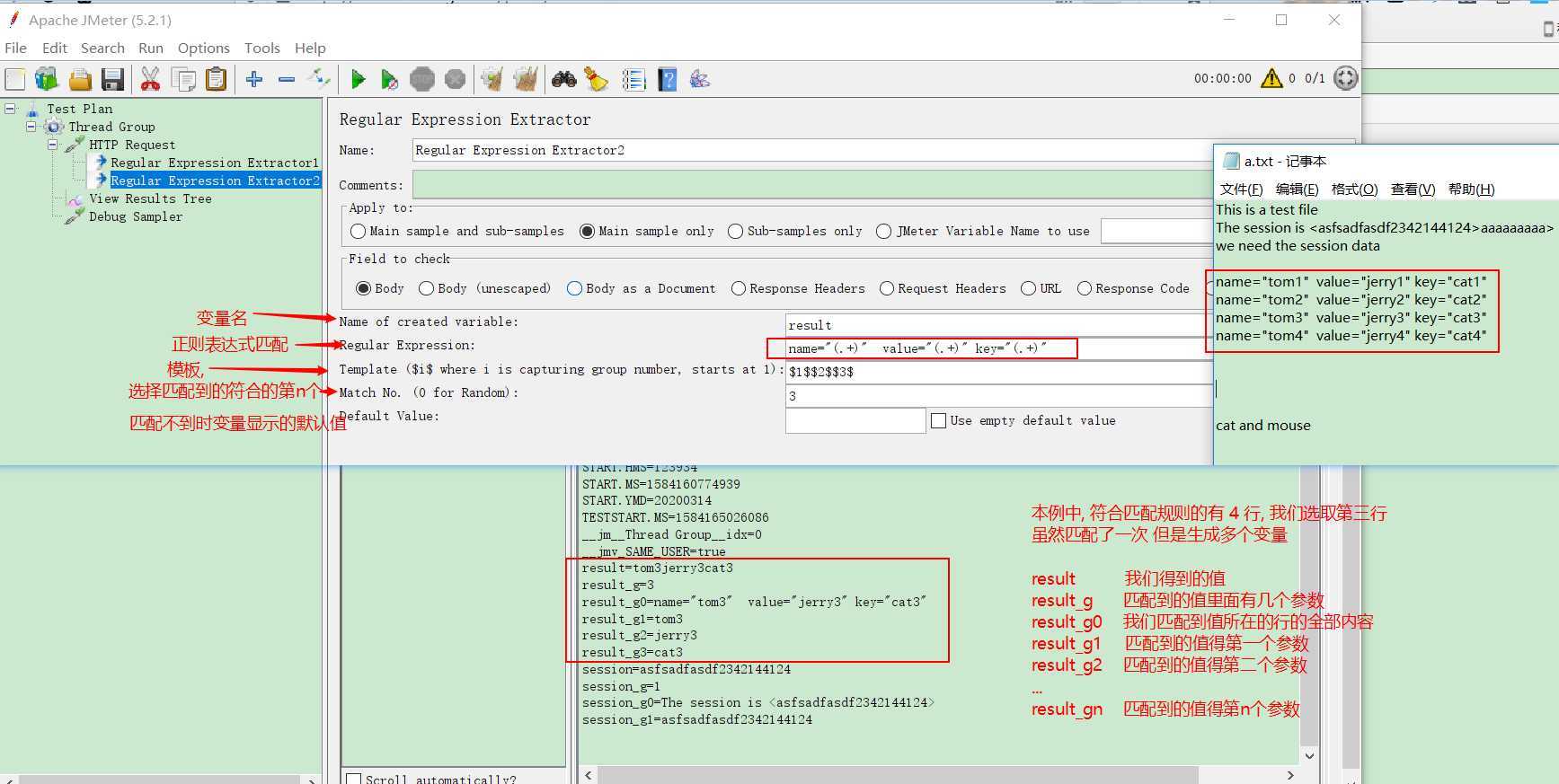
Task: Open the Notepad 文件(F) menu
Action: 1241,189
